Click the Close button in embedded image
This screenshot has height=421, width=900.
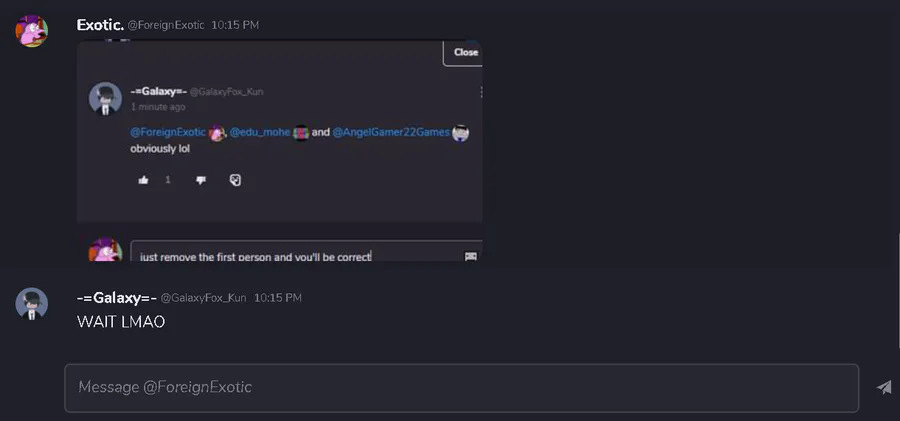[463, 52]
